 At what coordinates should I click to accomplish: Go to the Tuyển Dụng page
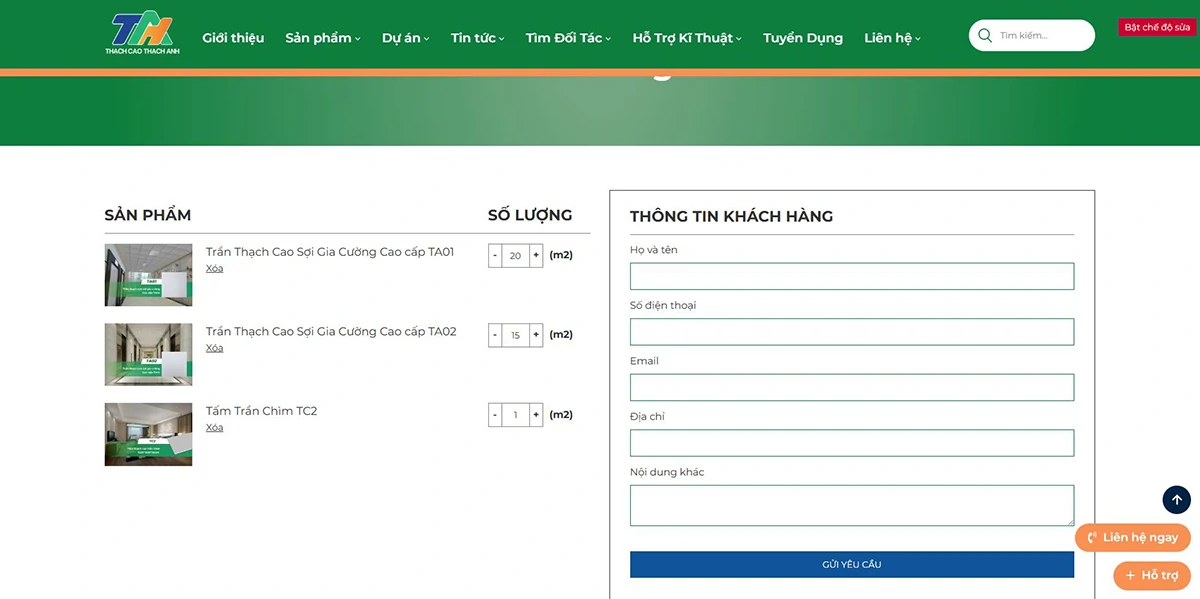802,38
